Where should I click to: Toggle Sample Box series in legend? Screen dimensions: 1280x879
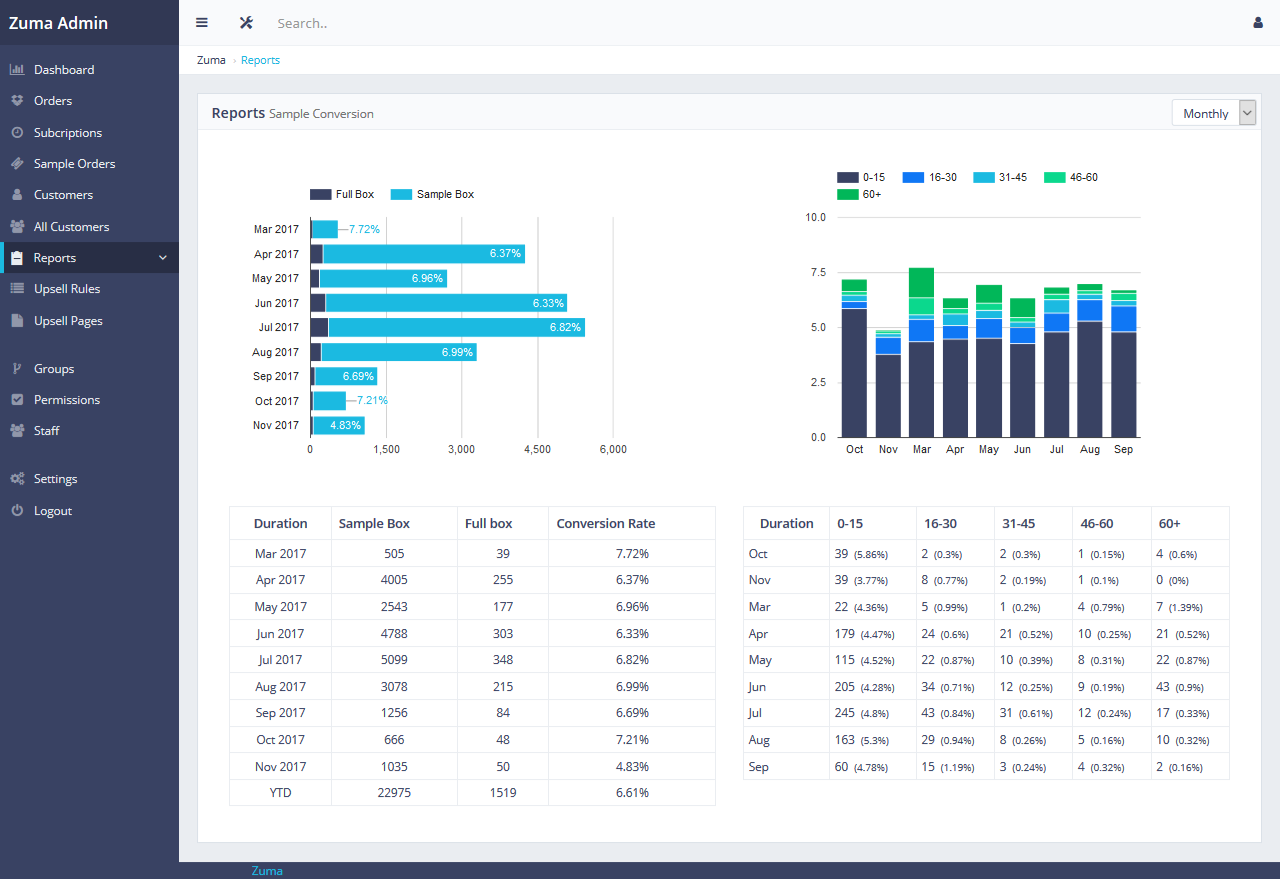coord(432,194)
